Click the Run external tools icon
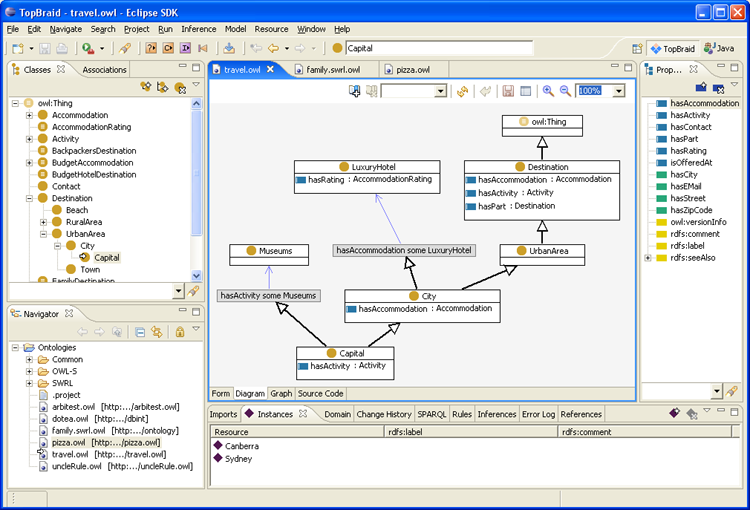Viewport: 750px width, 510px height. pyautogui.click(x=88, y=48)
